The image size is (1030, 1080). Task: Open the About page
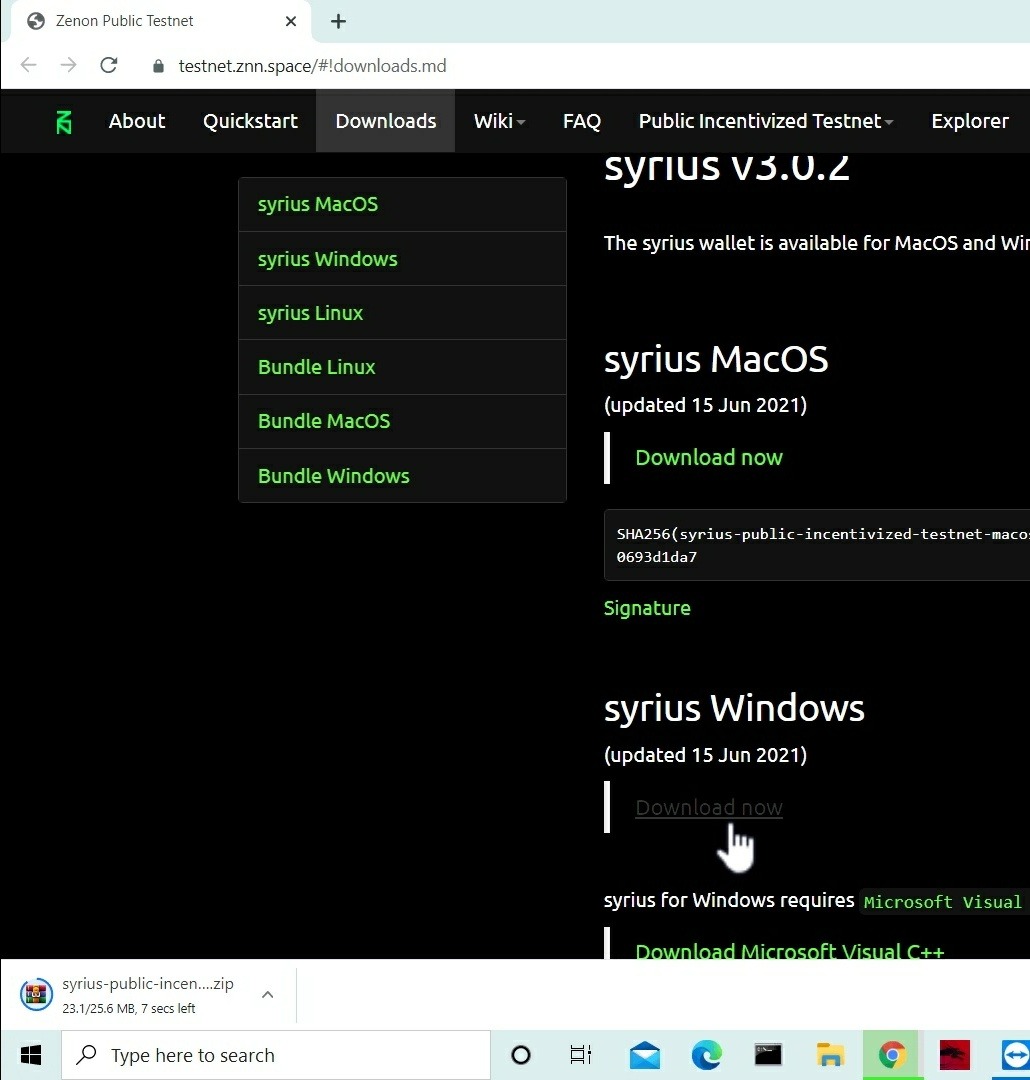pos(136,121)
